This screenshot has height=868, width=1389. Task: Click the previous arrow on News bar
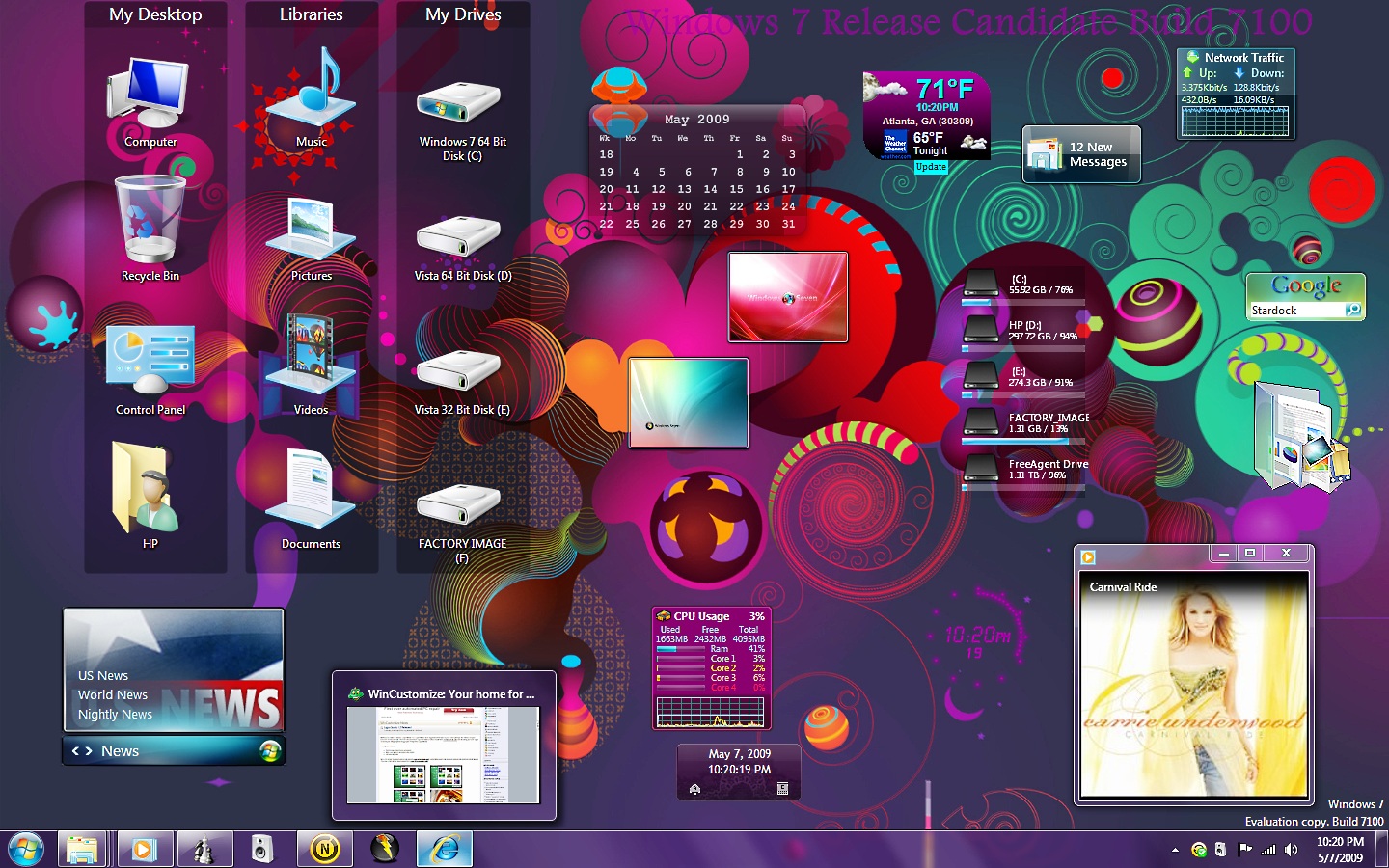click(x=76, y=750)
